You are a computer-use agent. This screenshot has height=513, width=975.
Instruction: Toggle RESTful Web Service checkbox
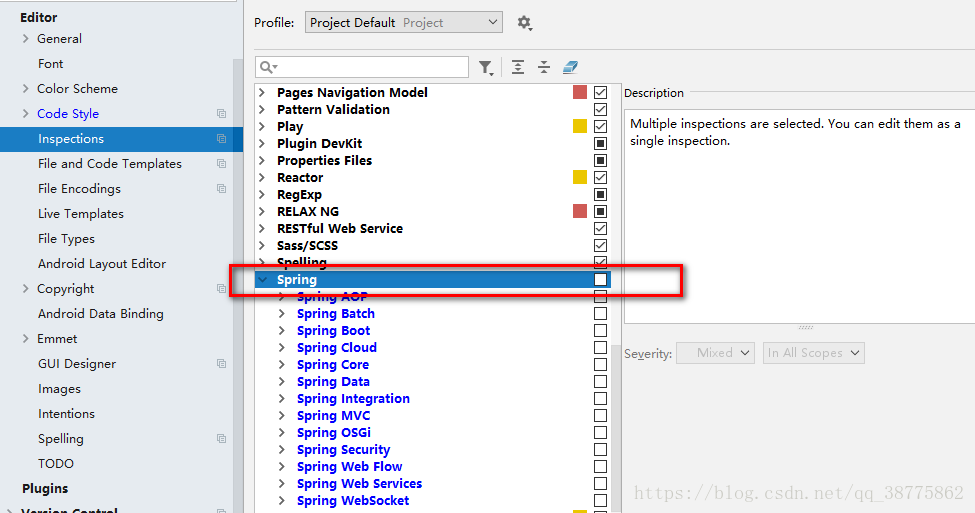coord(600,228)
